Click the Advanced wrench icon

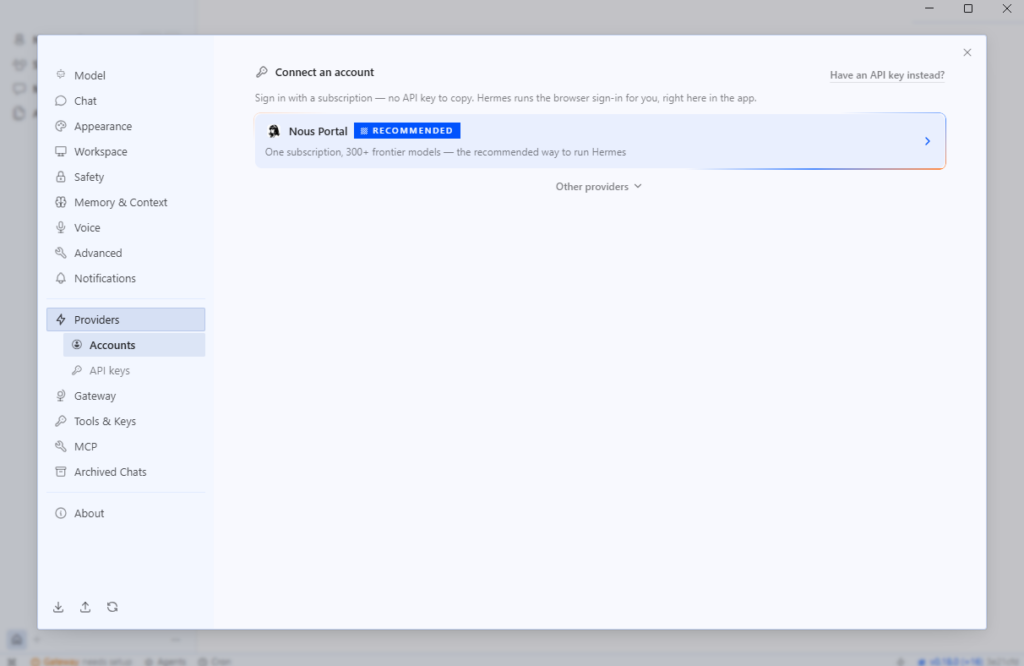click(61, 253)
